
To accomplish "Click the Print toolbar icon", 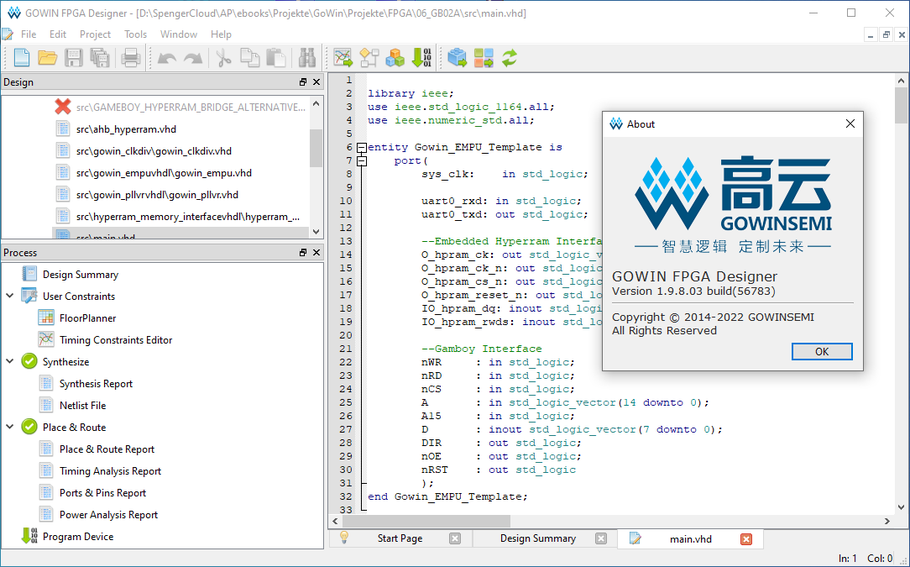I will click(131, 58).
